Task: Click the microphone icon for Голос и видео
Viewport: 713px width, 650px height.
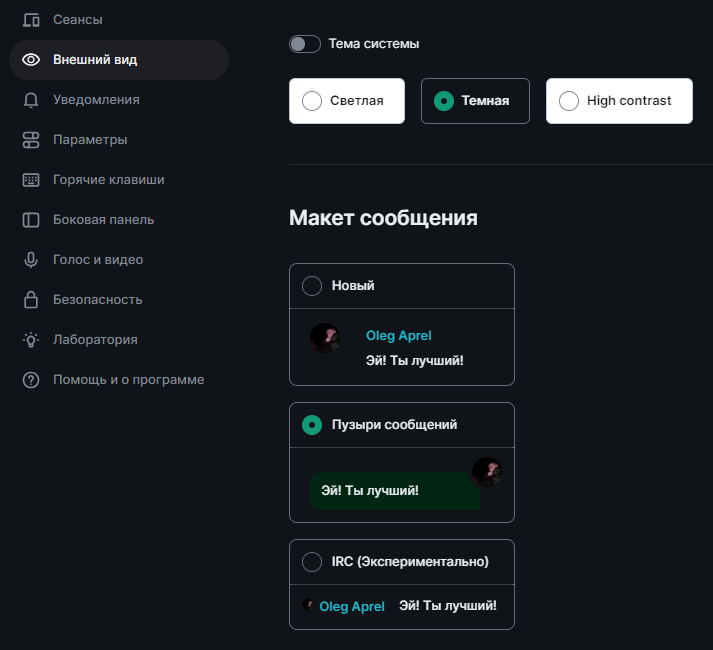Action: [x=31, y=260]
